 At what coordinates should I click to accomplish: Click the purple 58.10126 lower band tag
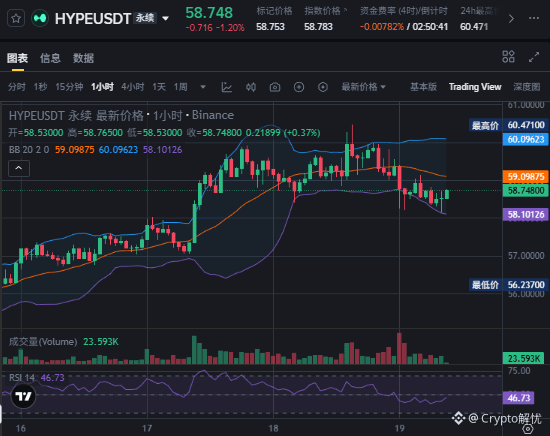(x=525, y=215)
